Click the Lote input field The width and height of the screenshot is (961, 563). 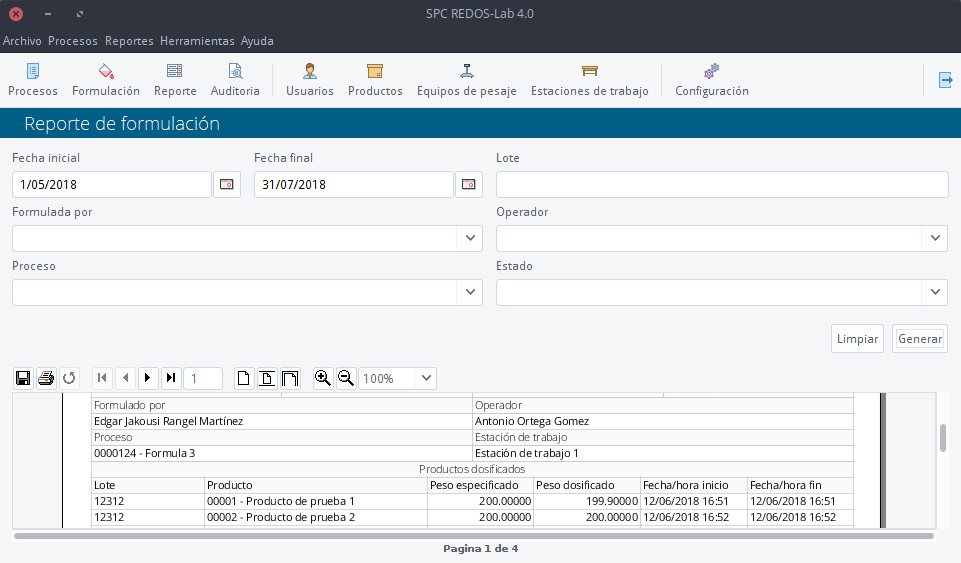coord(721,185)
